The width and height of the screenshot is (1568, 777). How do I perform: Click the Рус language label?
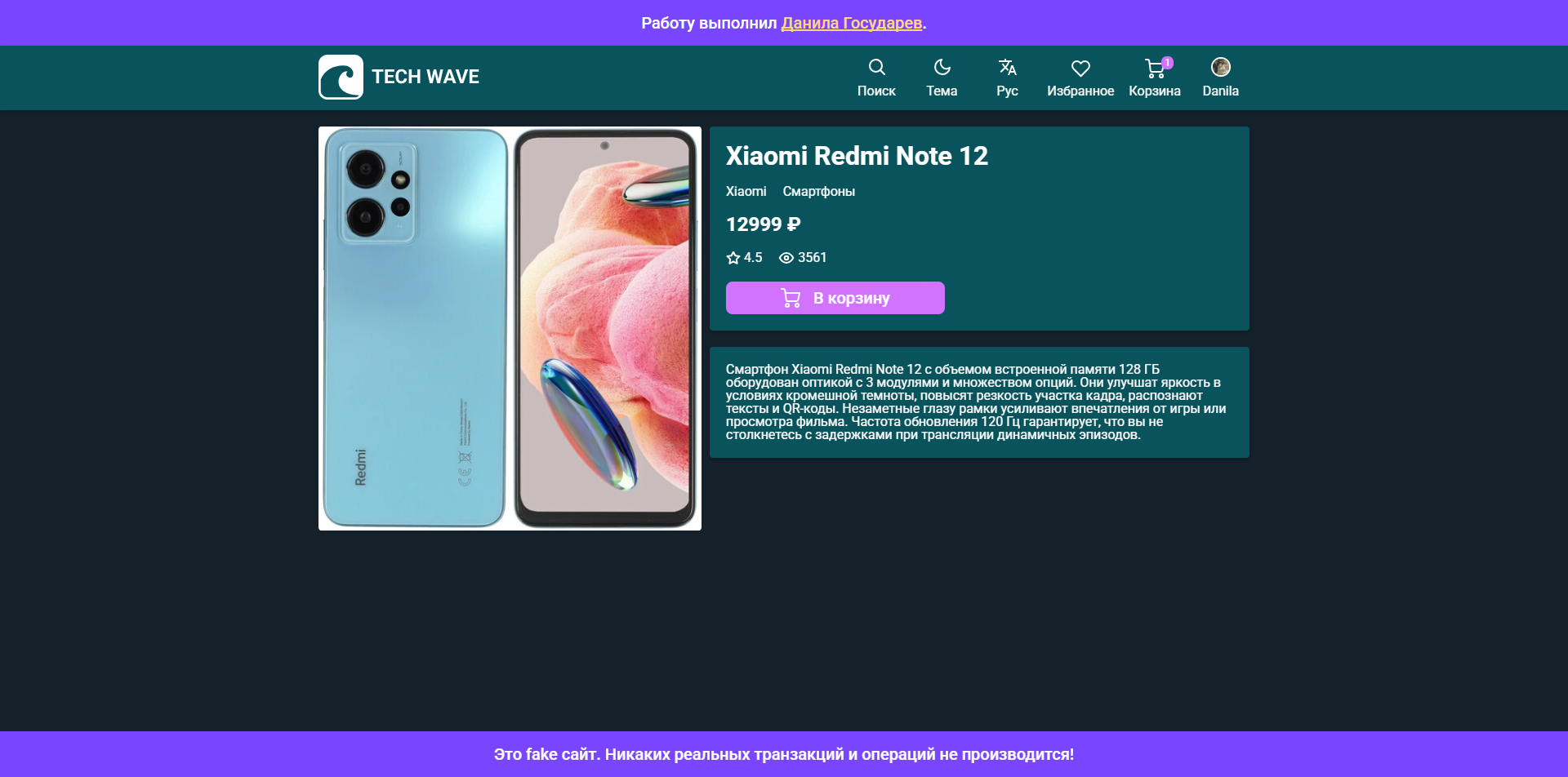click(x=1007, y=91)
